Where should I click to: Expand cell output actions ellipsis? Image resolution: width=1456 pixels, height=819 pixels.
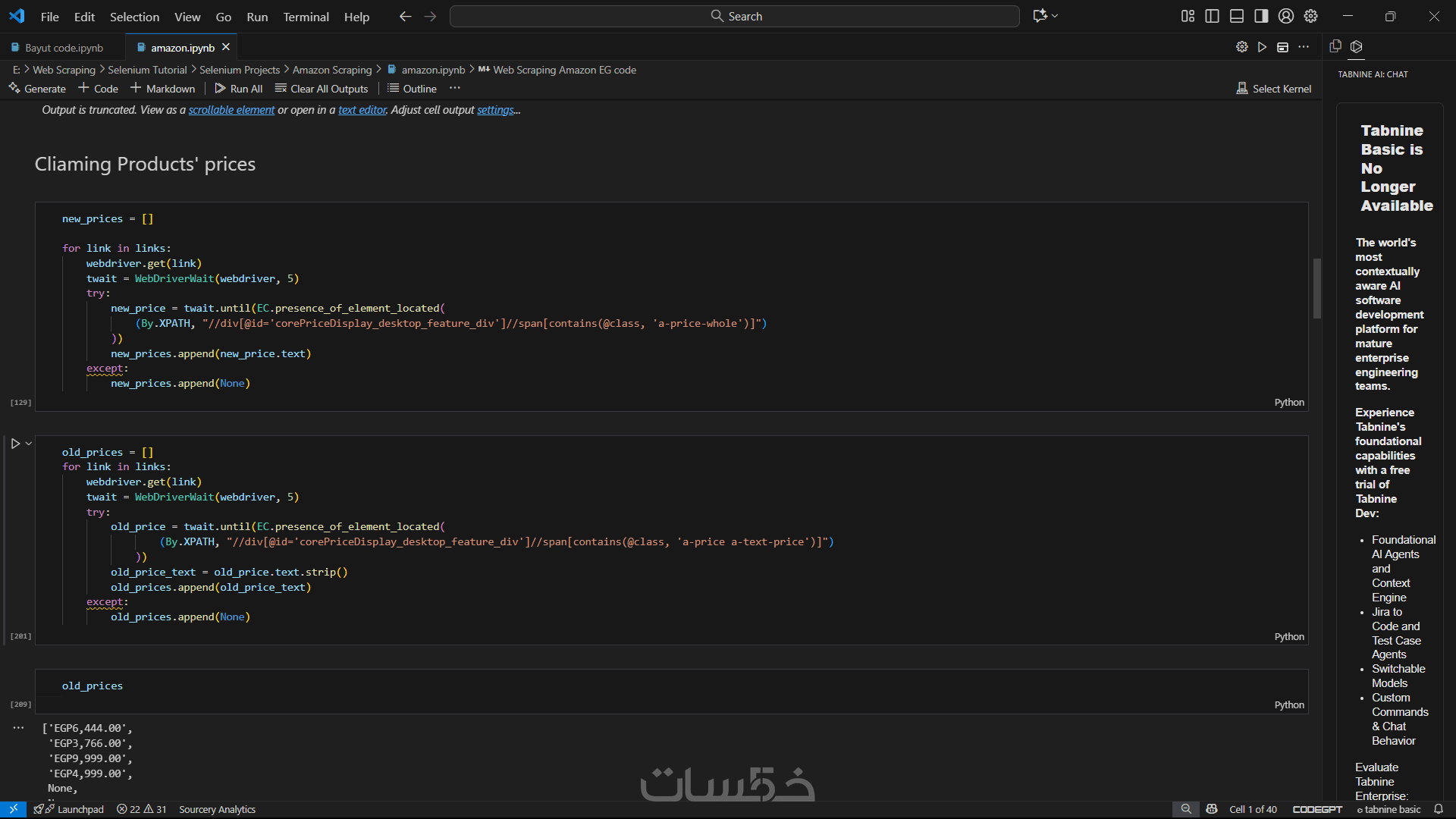(18, 728)
